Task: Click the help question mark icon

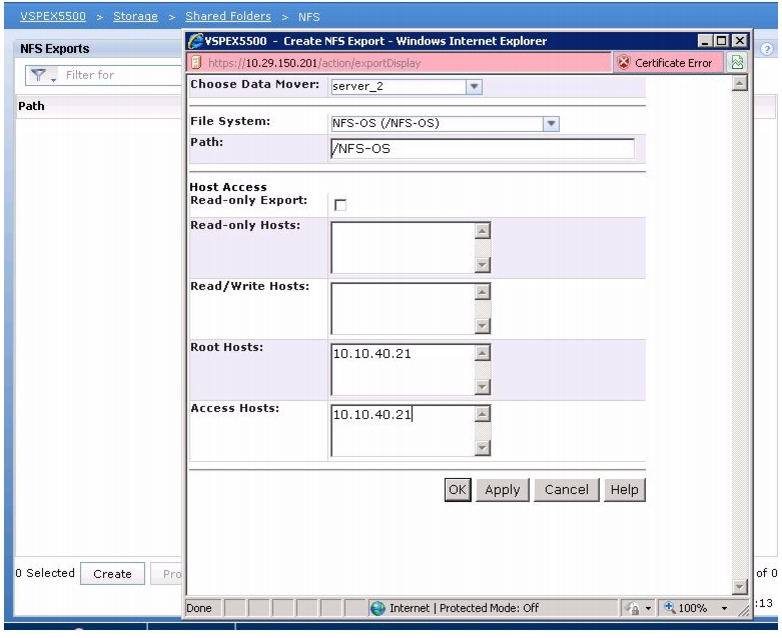Action: 767,49
